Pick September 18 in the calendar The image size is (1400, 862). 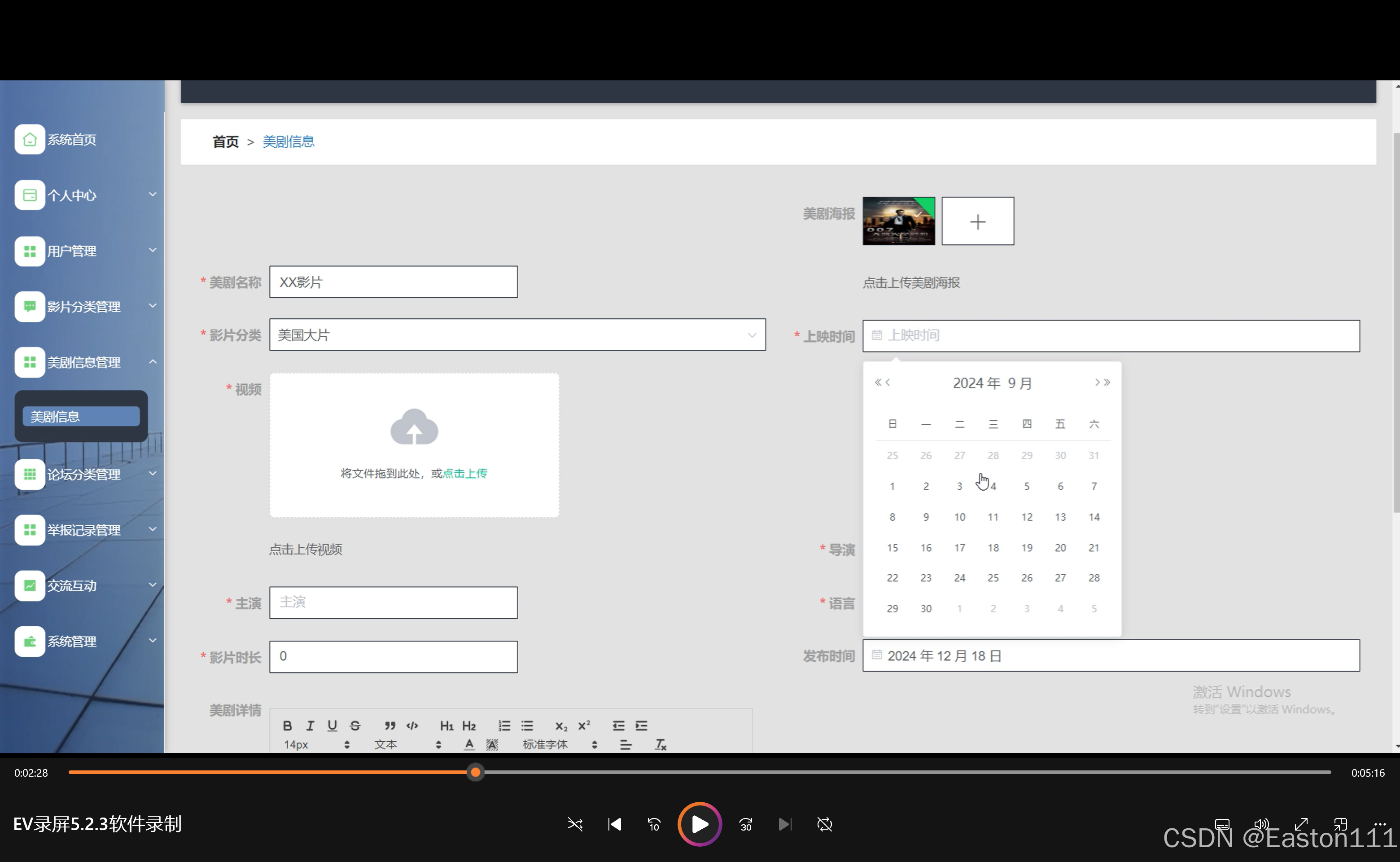click(x=993, y=547)
